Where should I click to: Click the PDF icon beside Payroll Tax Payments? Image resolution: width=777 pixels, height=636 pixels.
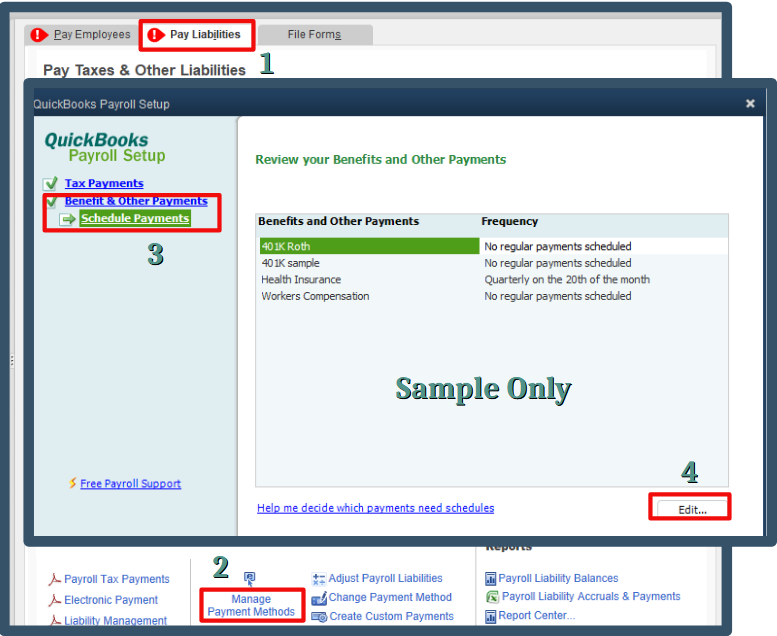tap(54, 579)
